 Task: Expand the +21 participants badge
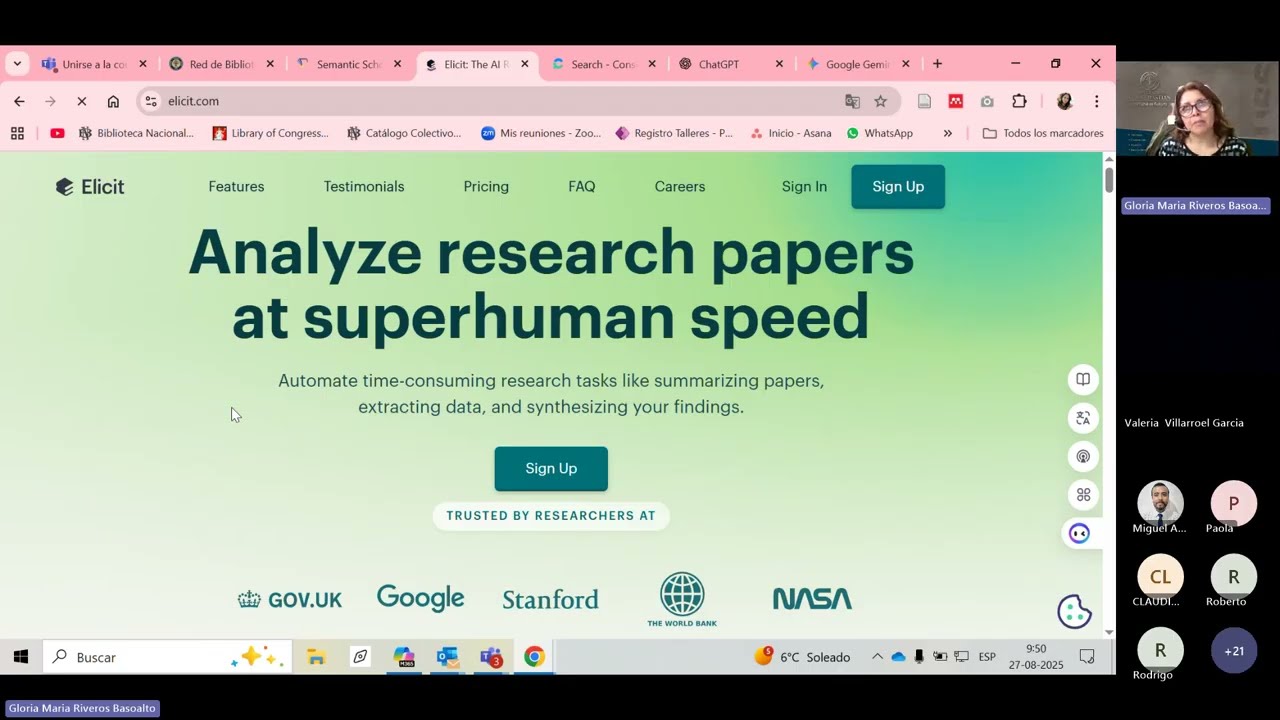1234,651
